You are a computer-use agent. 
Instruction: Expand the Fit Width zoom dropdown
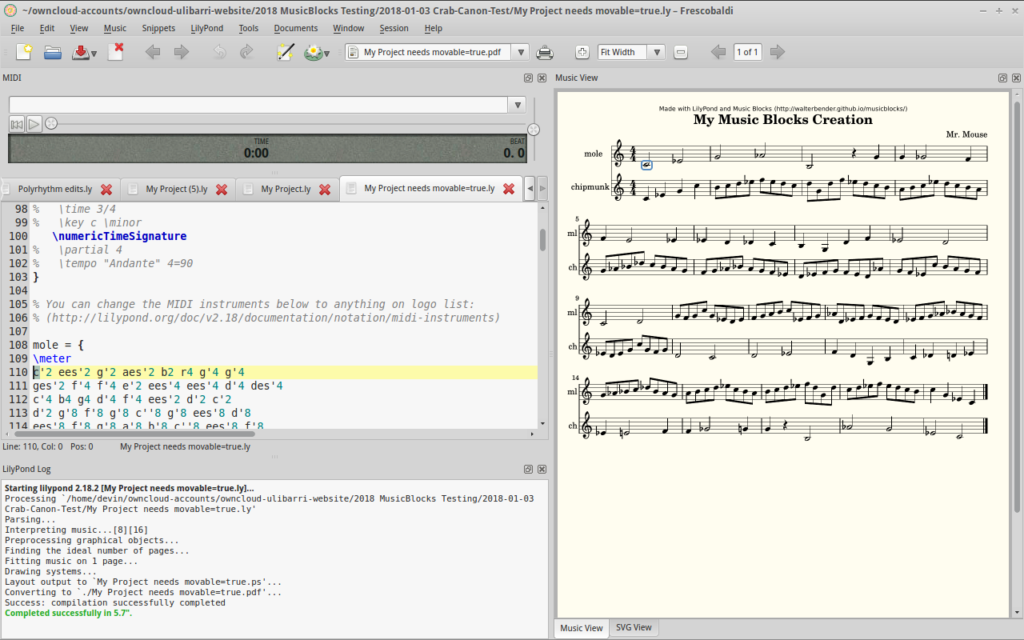pyautogui.click(x=656, y=52)
